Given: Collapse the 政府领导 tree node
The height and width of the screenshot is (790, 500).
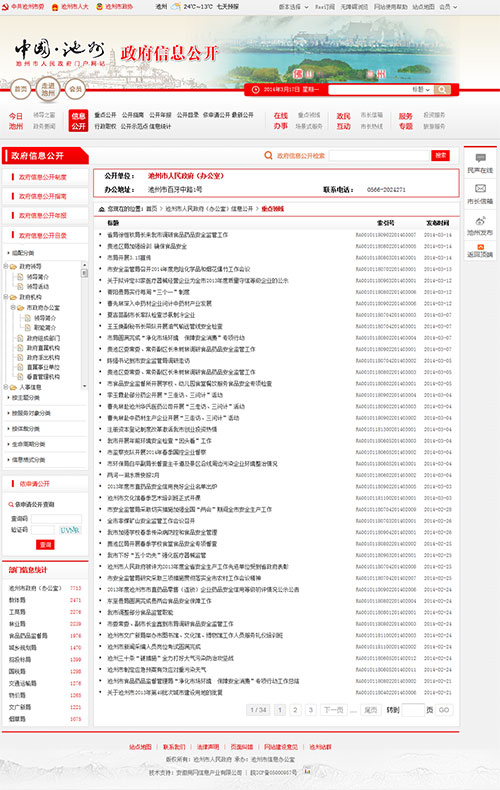Looking at the screenshot, I should click(6, 266).
